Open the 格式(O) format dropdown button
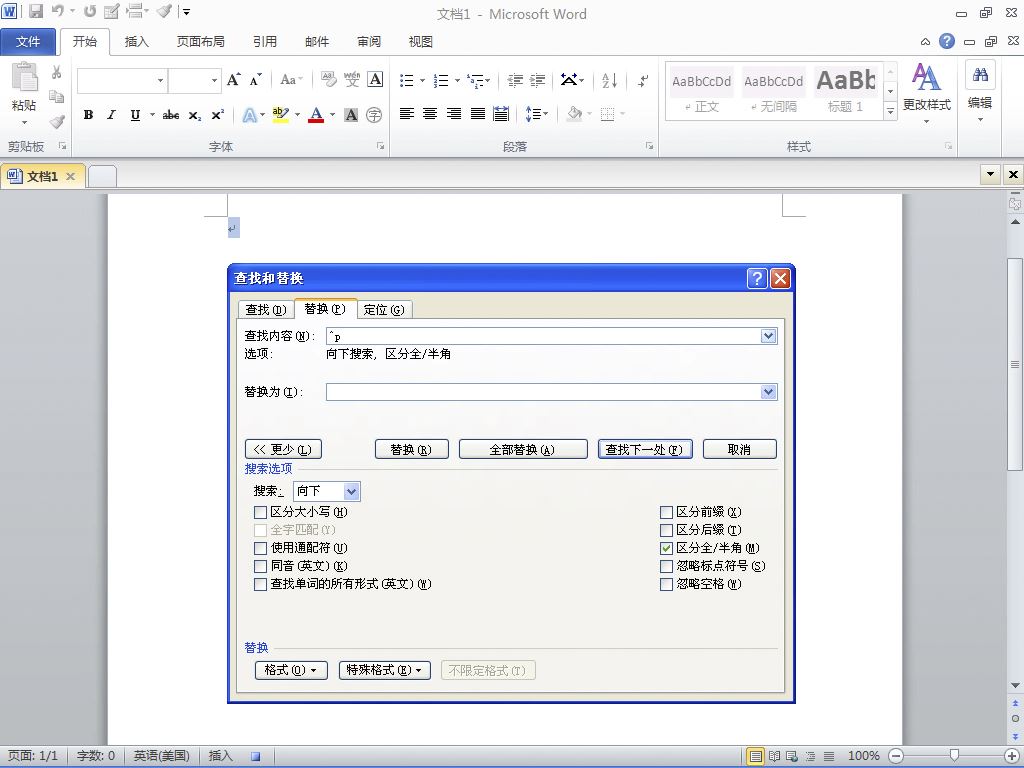The image size is (1024, 768). click(x=291, y=670)
